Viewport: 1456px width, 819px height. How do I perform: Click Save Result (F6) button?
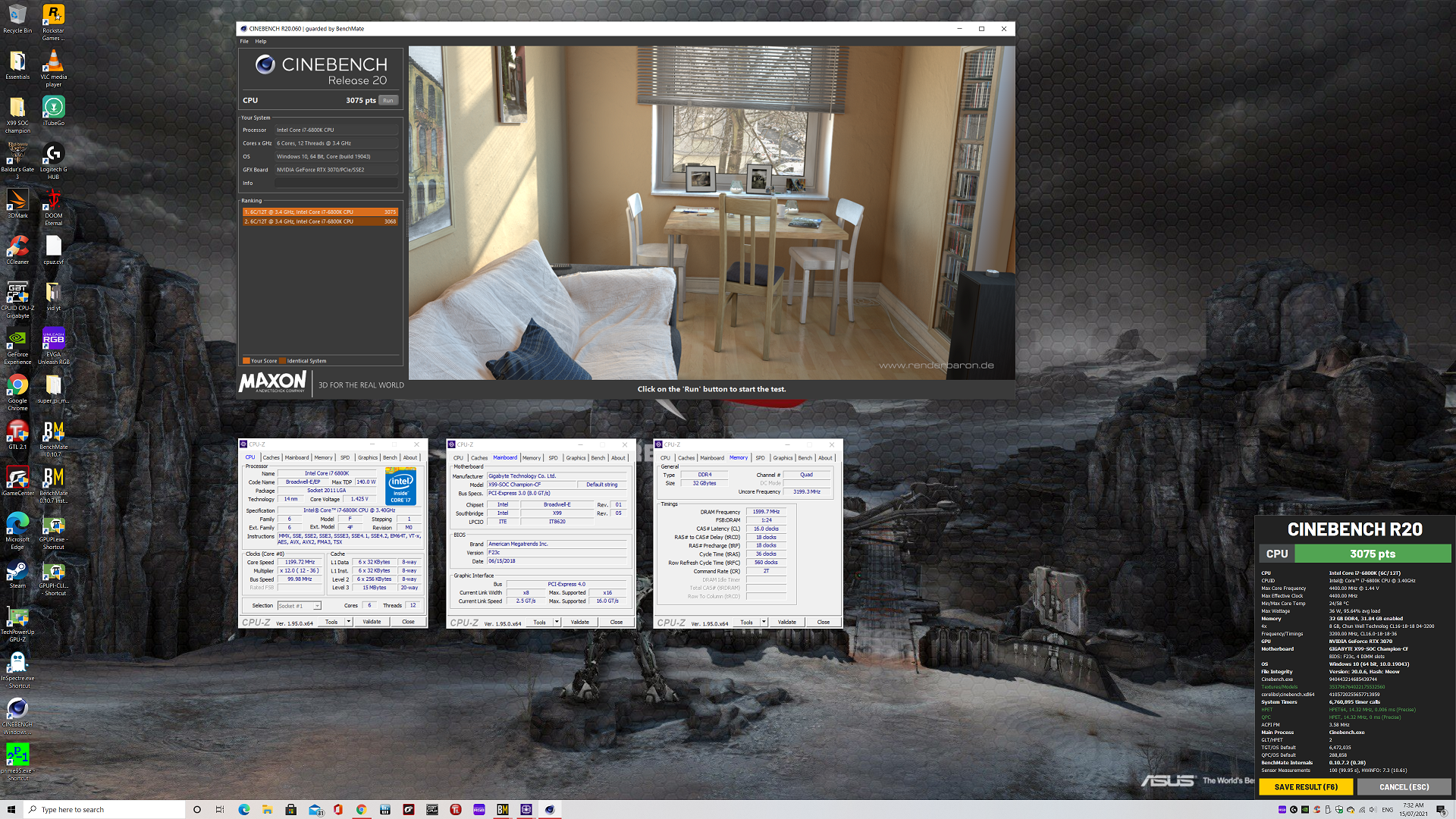[1306, 787]
